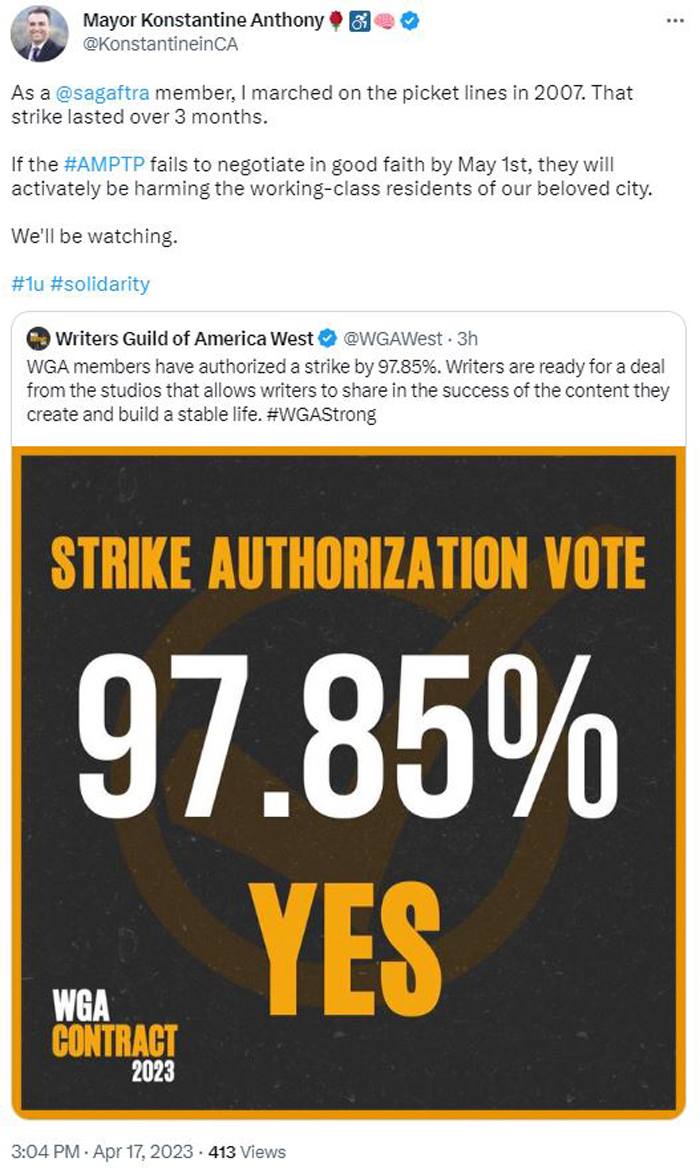The image size is (700, 1174).
Task: Click the Writers Guild of America West avatar
Action: tap(38, 338)
